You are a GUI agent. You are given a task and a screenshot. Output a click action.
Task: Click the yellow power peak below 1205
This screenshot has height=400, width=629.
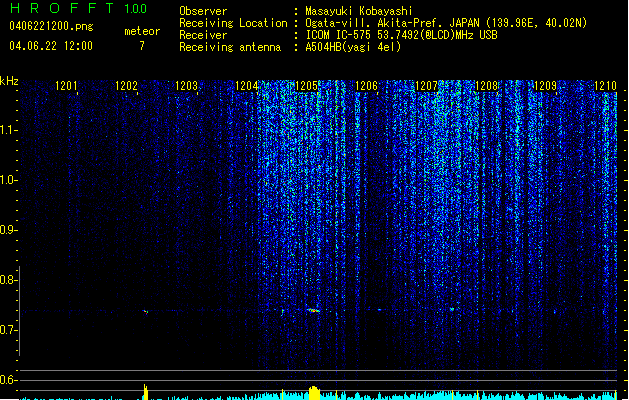(x=314, y=393)
